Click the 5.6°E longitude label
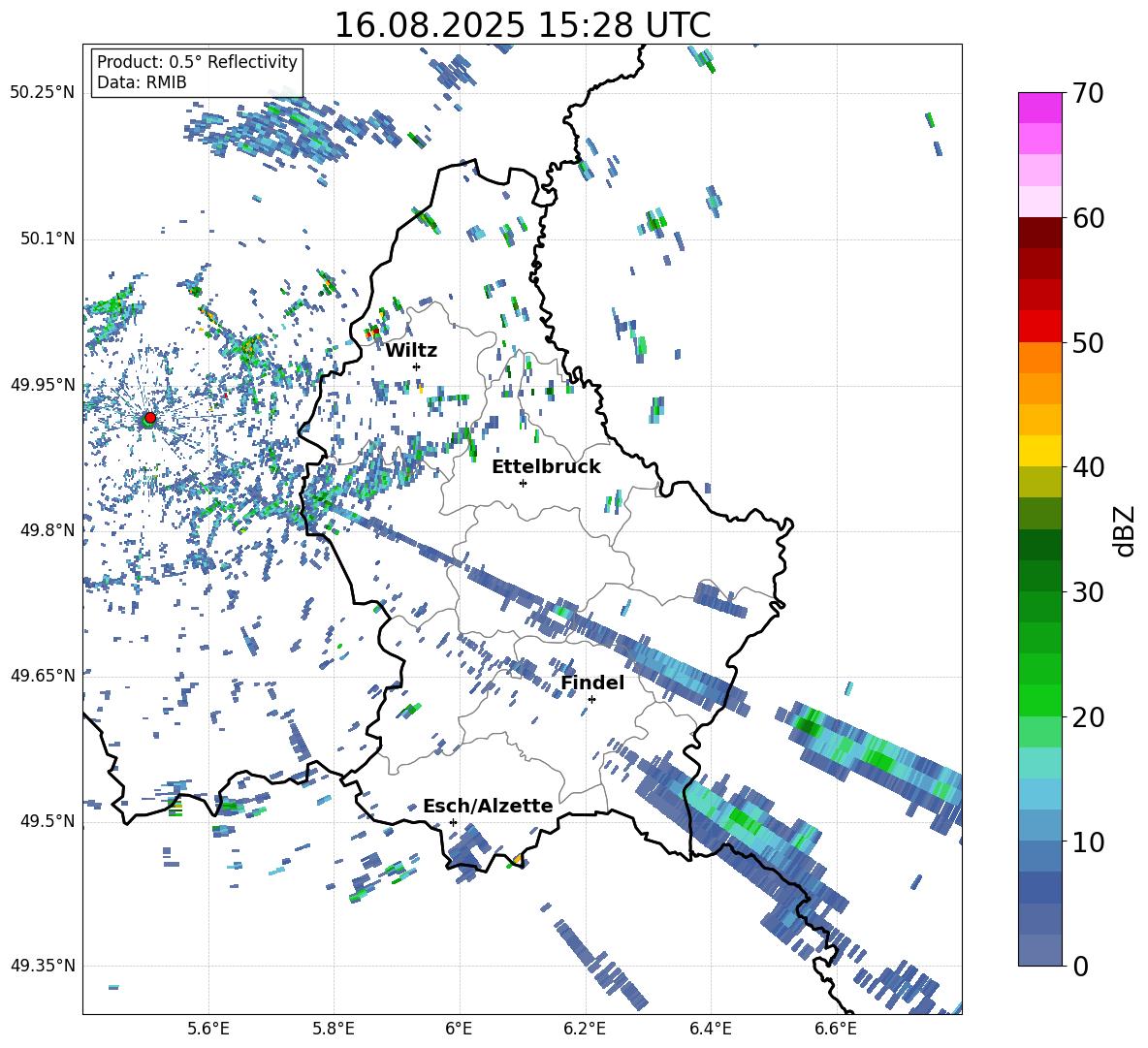Image resolution: width=1148 pixels, height=1048 pixels. click(207, 1029)
